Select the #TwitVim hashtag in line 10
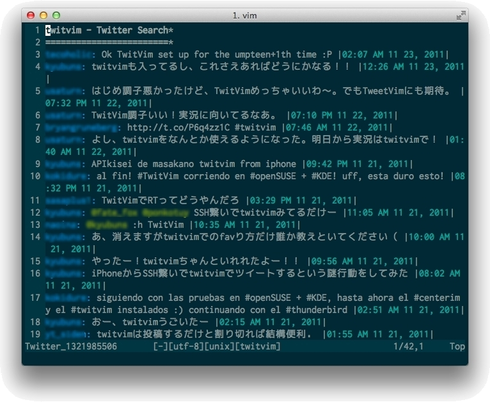The width and height of the screenshot is (490, 402). coord(158,176)
